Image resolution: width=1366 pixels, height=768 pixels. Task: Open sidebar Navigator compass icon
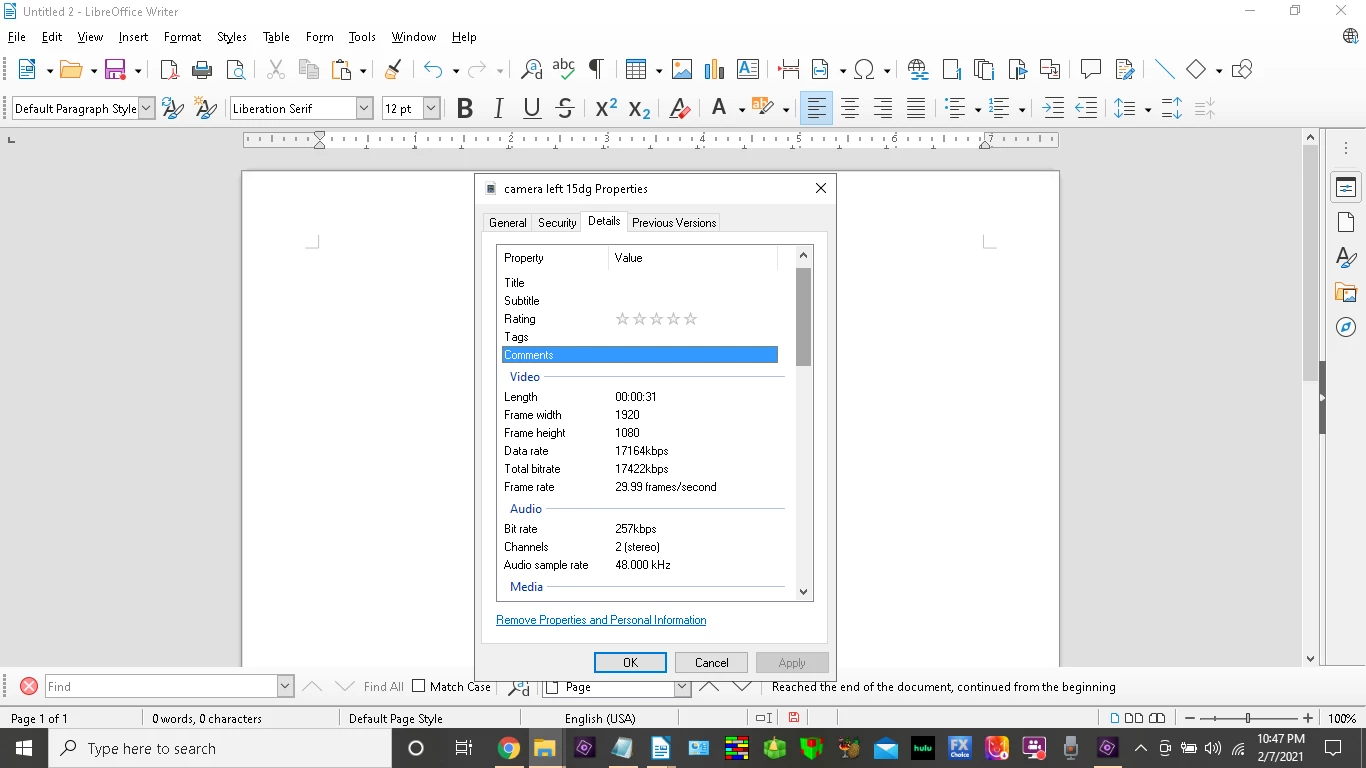[1346, 328]
